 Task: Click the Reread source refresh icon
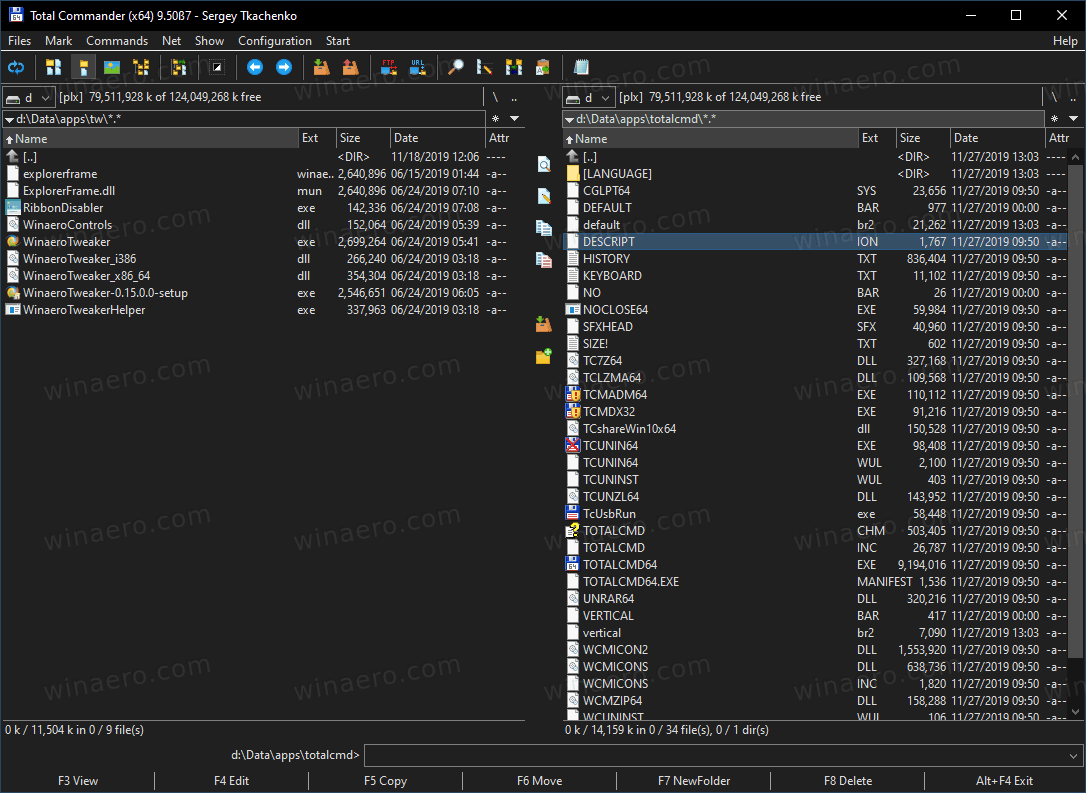(x=15, y=67)
